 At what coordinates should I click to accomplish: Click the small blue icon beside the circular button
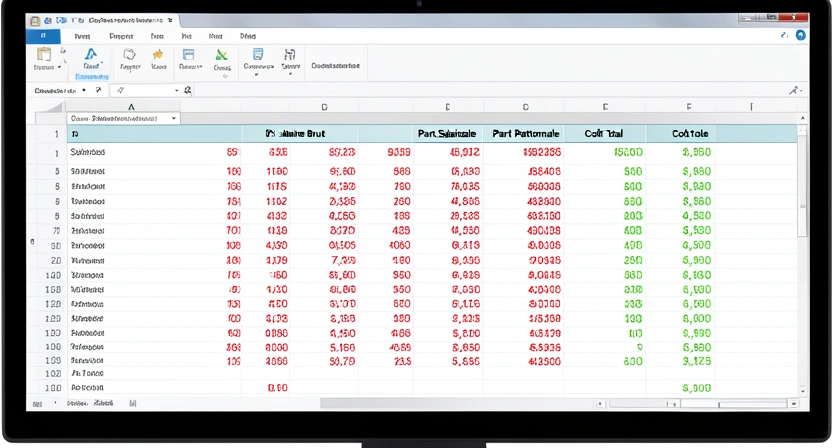point(785,35)
